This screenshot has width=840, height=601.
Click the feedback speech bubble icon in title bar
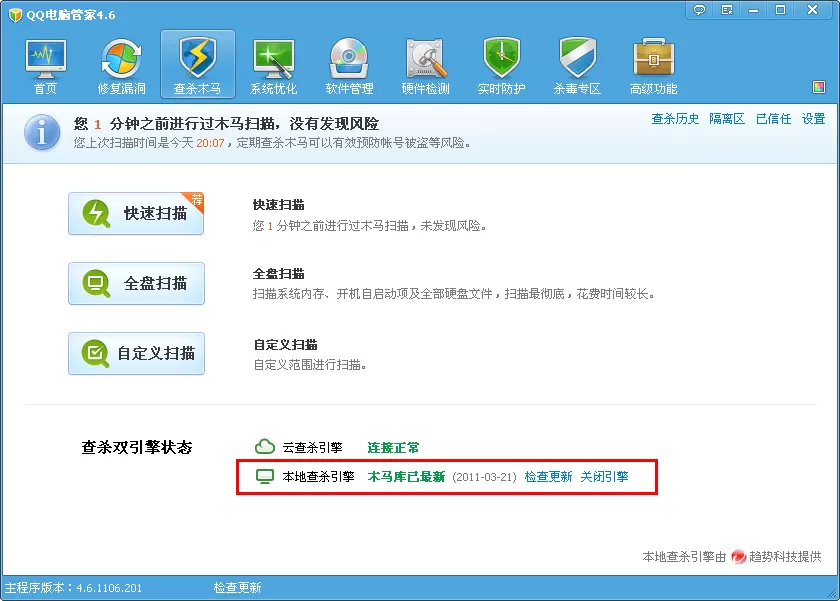[699, 10]
